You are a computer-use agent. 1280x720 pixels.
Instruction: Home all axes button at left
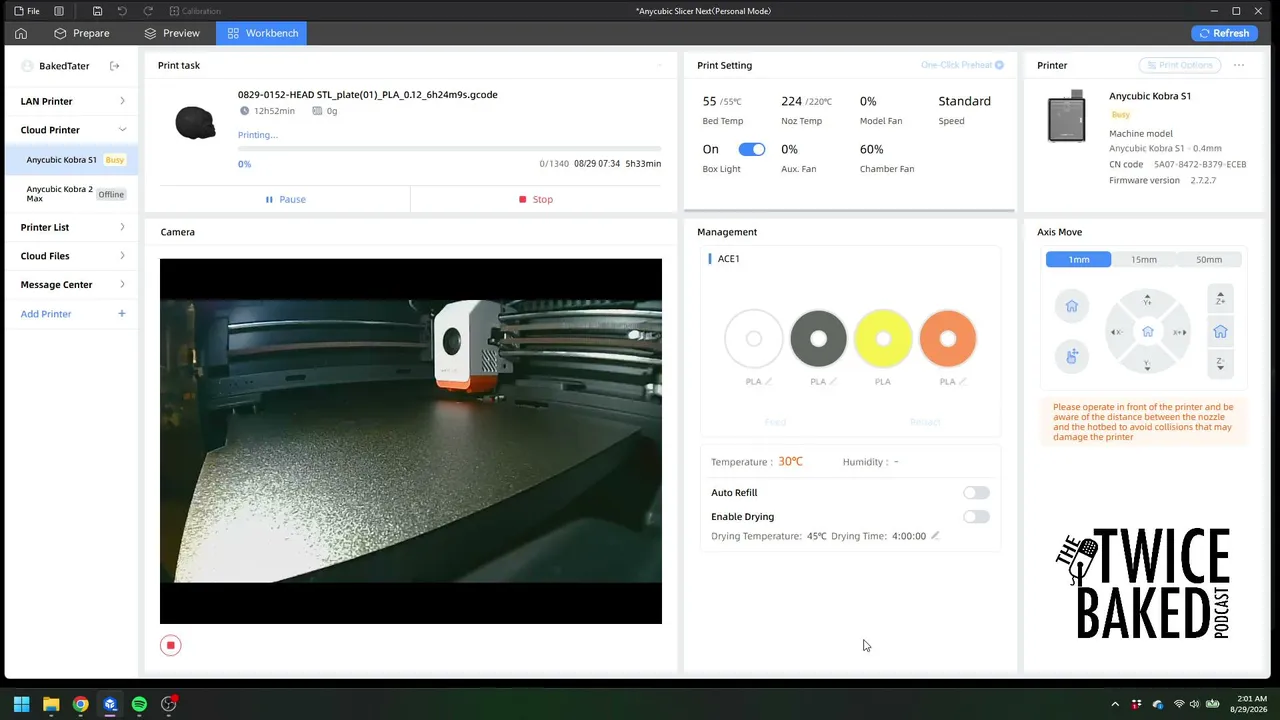pos(1072,306)
